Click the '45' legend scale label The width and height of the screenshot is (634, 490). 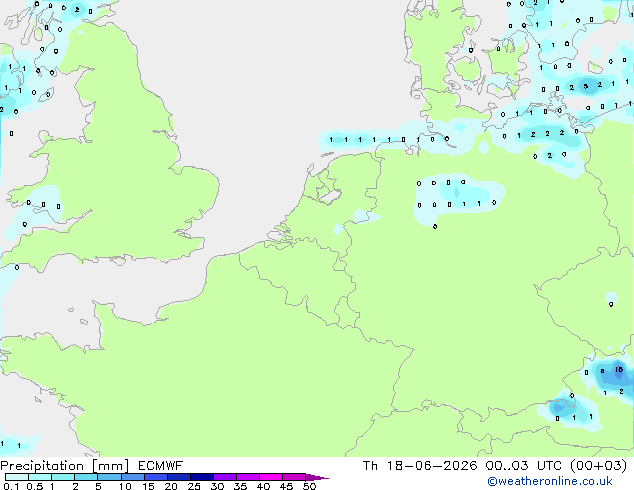click(x=286, y=486)
